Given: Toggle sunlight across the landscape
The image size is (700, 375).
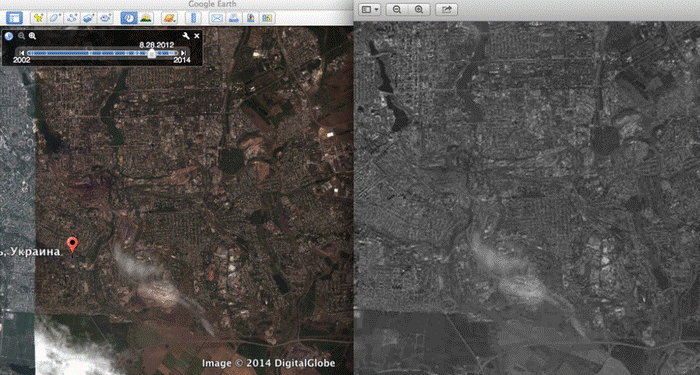Looking at the screenshot, I should pos(146,18).
